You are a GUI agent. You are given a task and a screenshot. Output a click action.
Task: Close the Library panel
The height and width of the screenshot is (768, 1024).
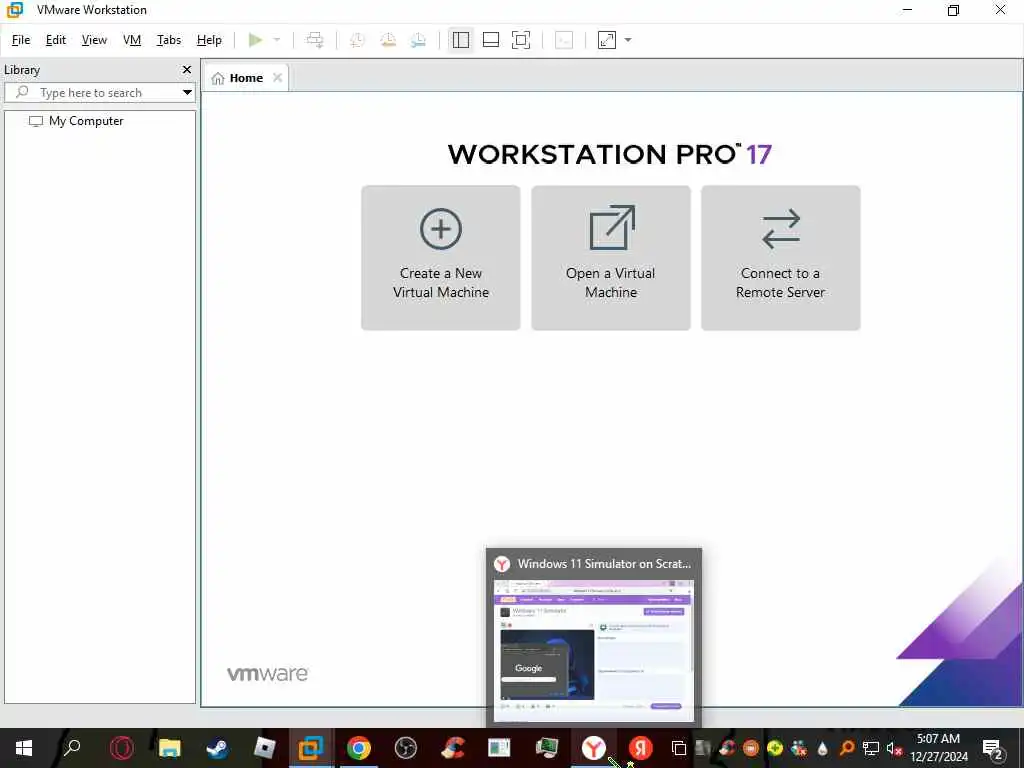tap(187, 69)
